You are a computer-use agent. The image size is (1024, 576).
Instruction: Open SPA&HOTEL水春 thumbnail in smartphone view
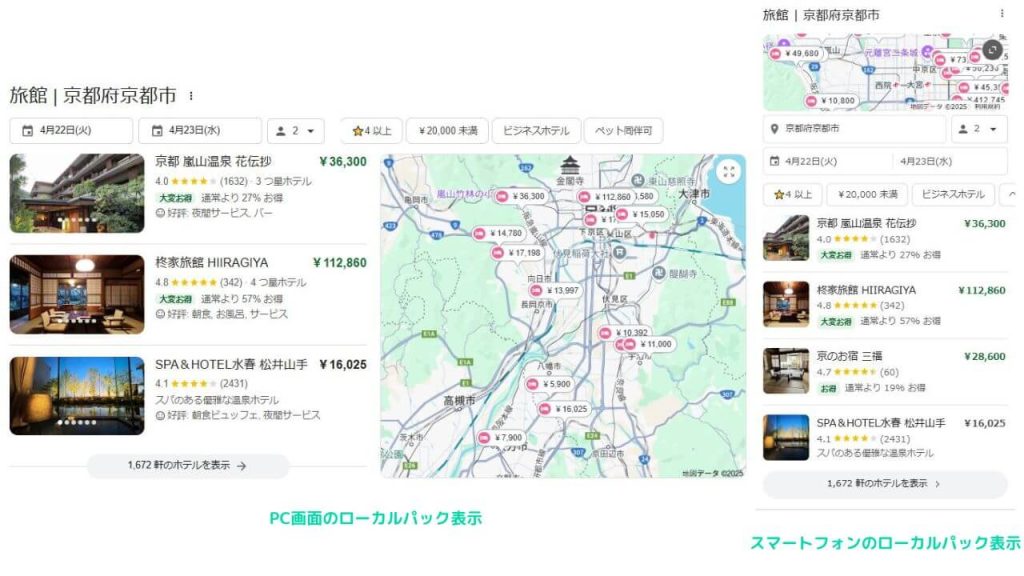tap(786, 438)
